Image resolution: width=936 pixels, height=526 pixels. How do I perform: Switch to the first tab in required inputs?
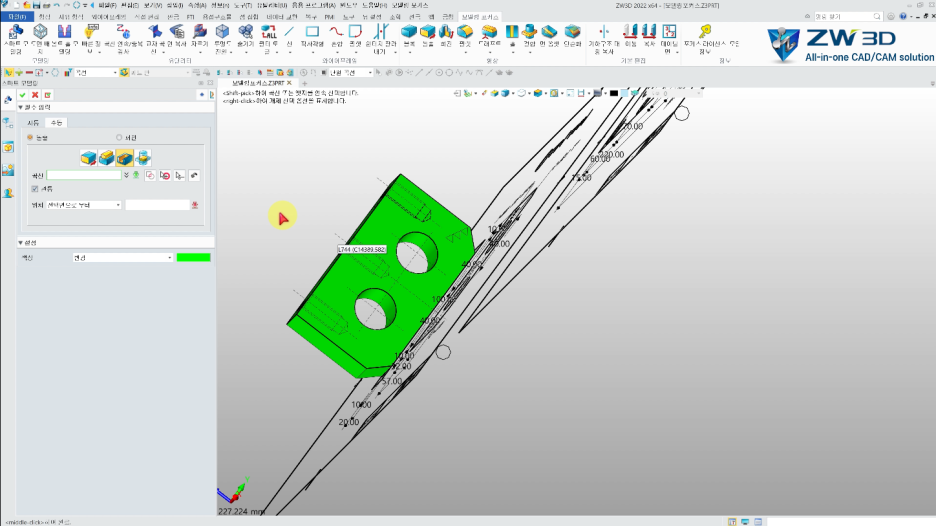33,122
